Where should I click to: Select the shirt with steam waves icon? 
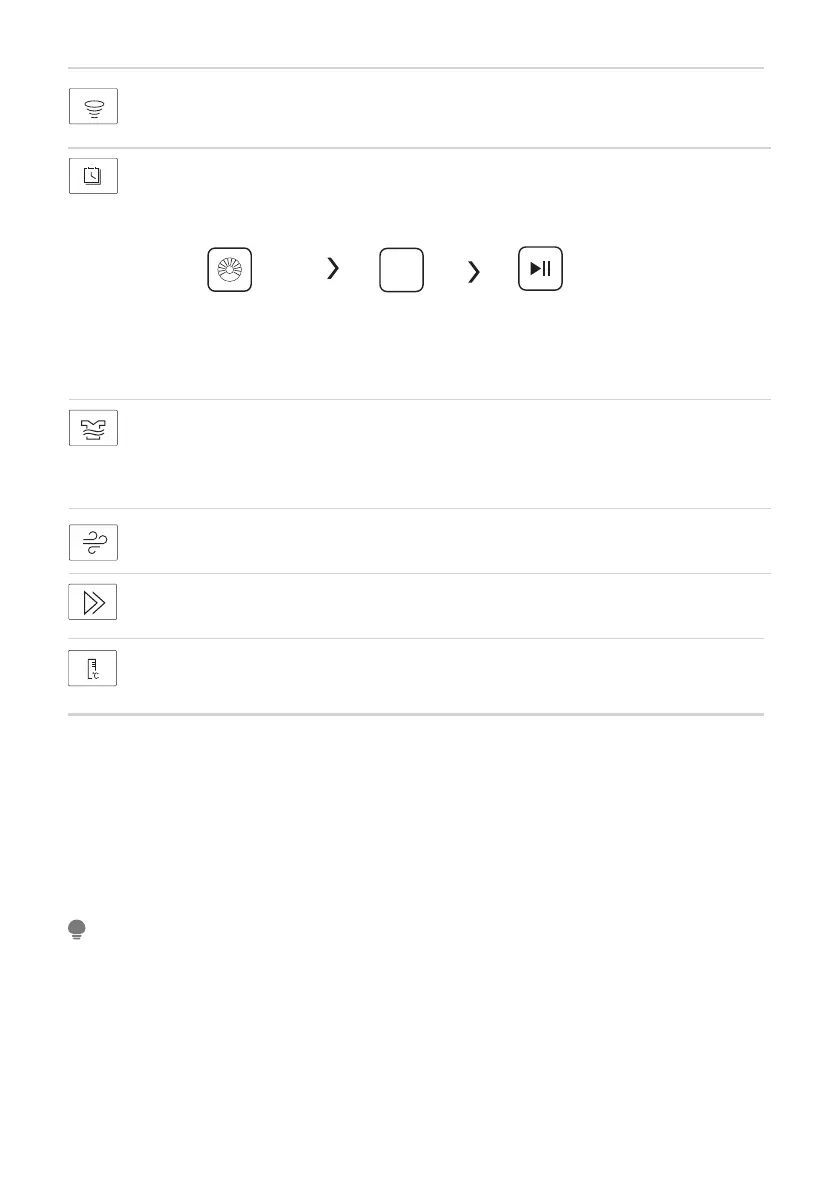93,427
